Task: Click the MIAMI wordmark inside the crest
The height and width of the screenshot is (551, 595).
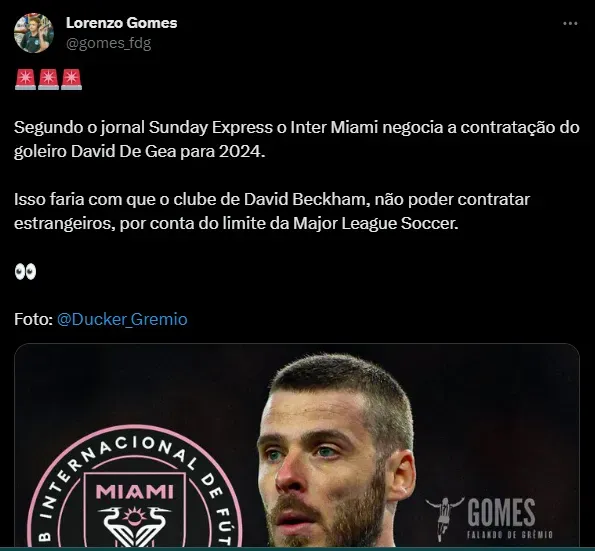Action: [135, 491]
